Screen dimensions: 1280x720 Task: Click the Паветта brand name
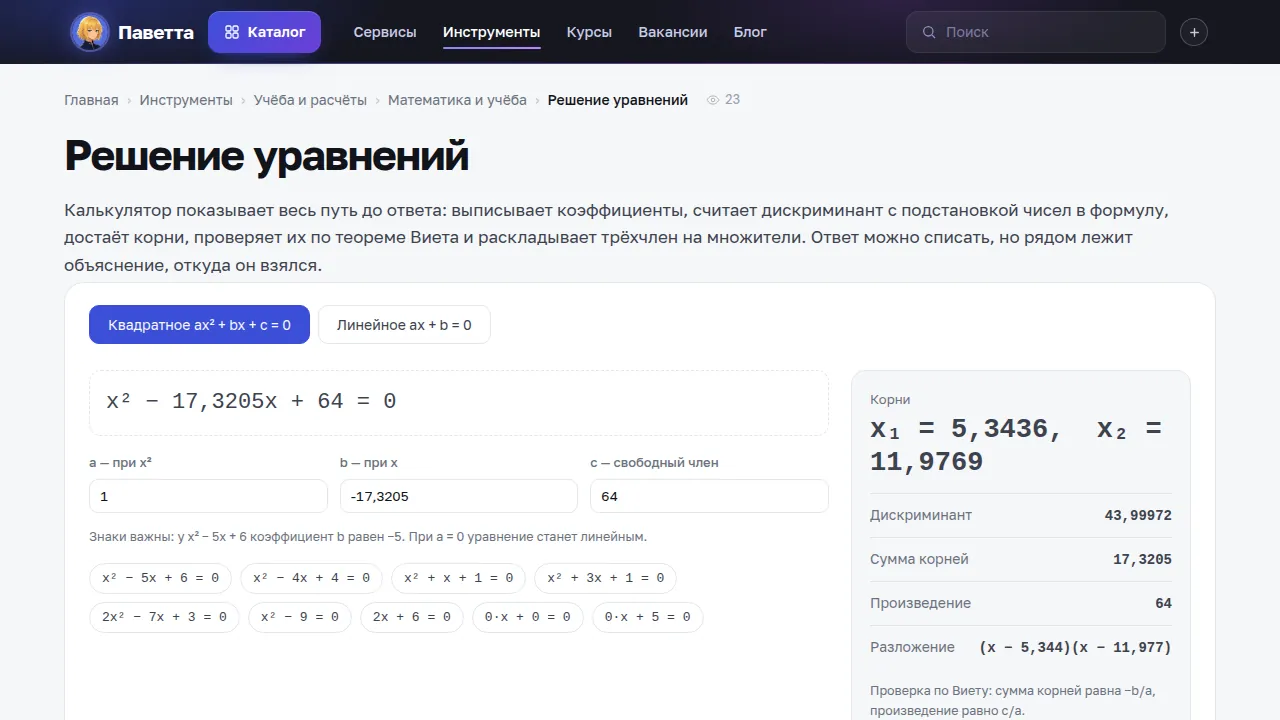click(x=156, y=32)
